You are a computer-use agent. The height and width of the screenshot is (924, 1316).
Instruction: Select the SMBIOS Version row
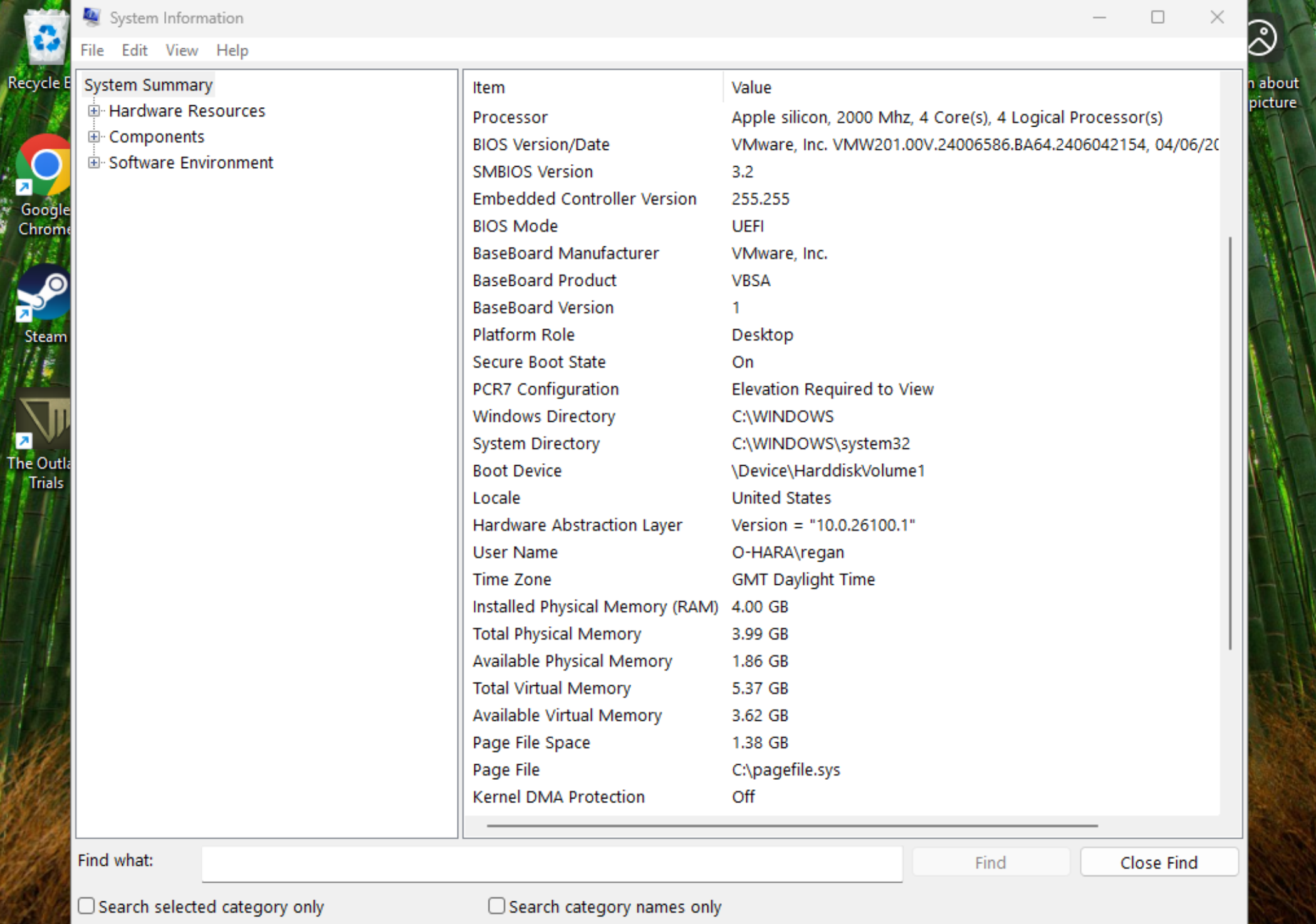(842, 172)
